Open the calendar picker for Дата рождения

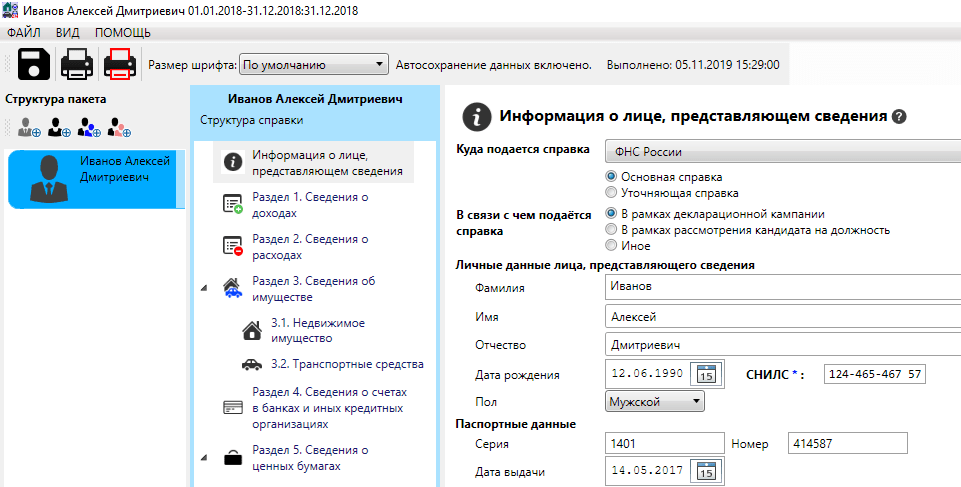(x=706, y=373)
